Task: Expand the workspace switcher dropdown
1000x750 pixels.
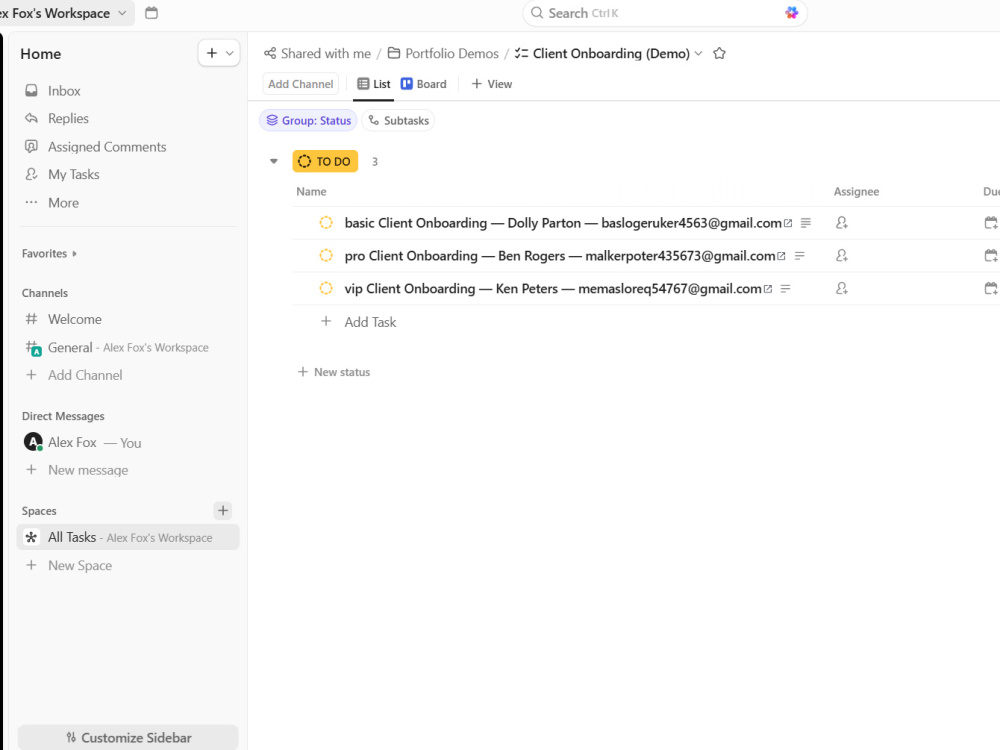Action: tap(122, 13)
